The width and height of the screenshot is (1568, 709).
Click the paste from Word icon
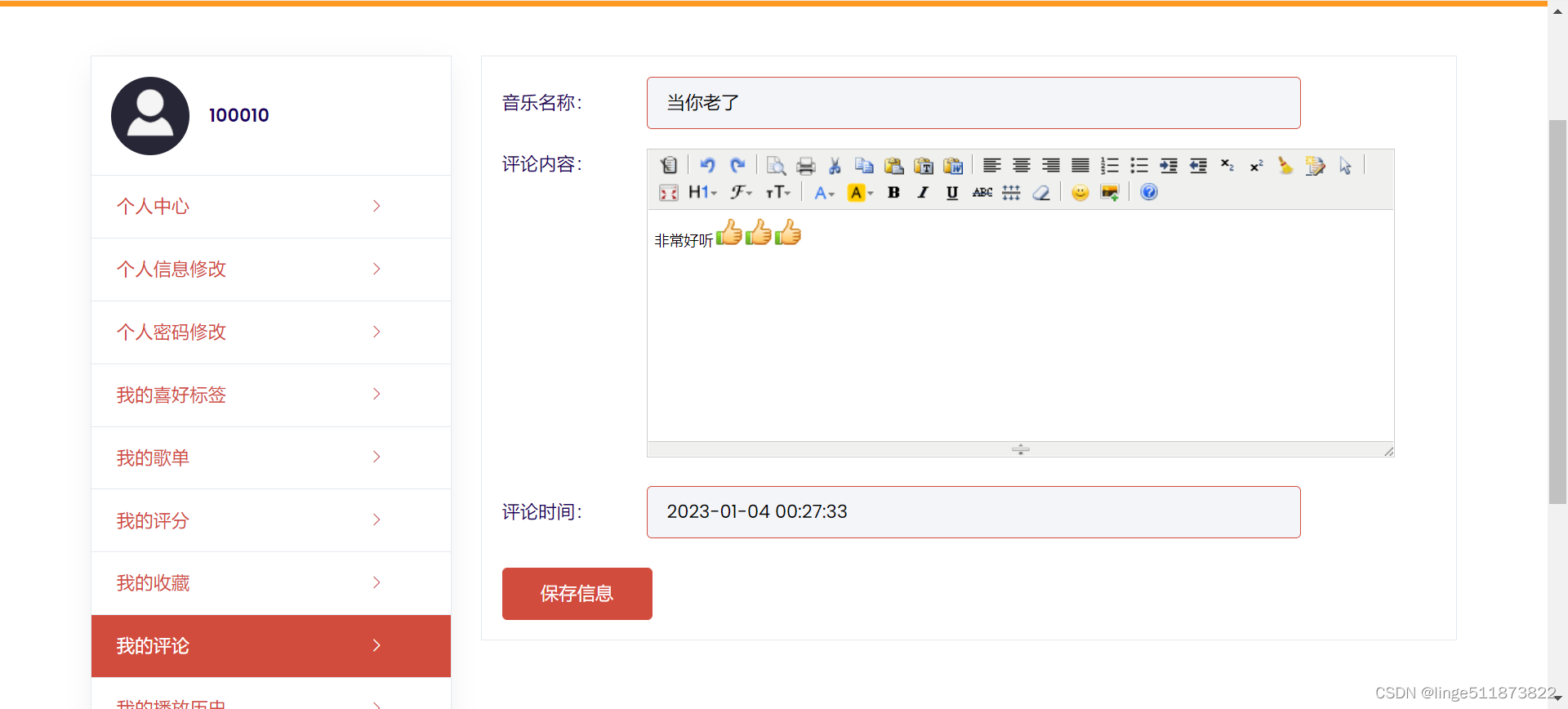[953, 165]
